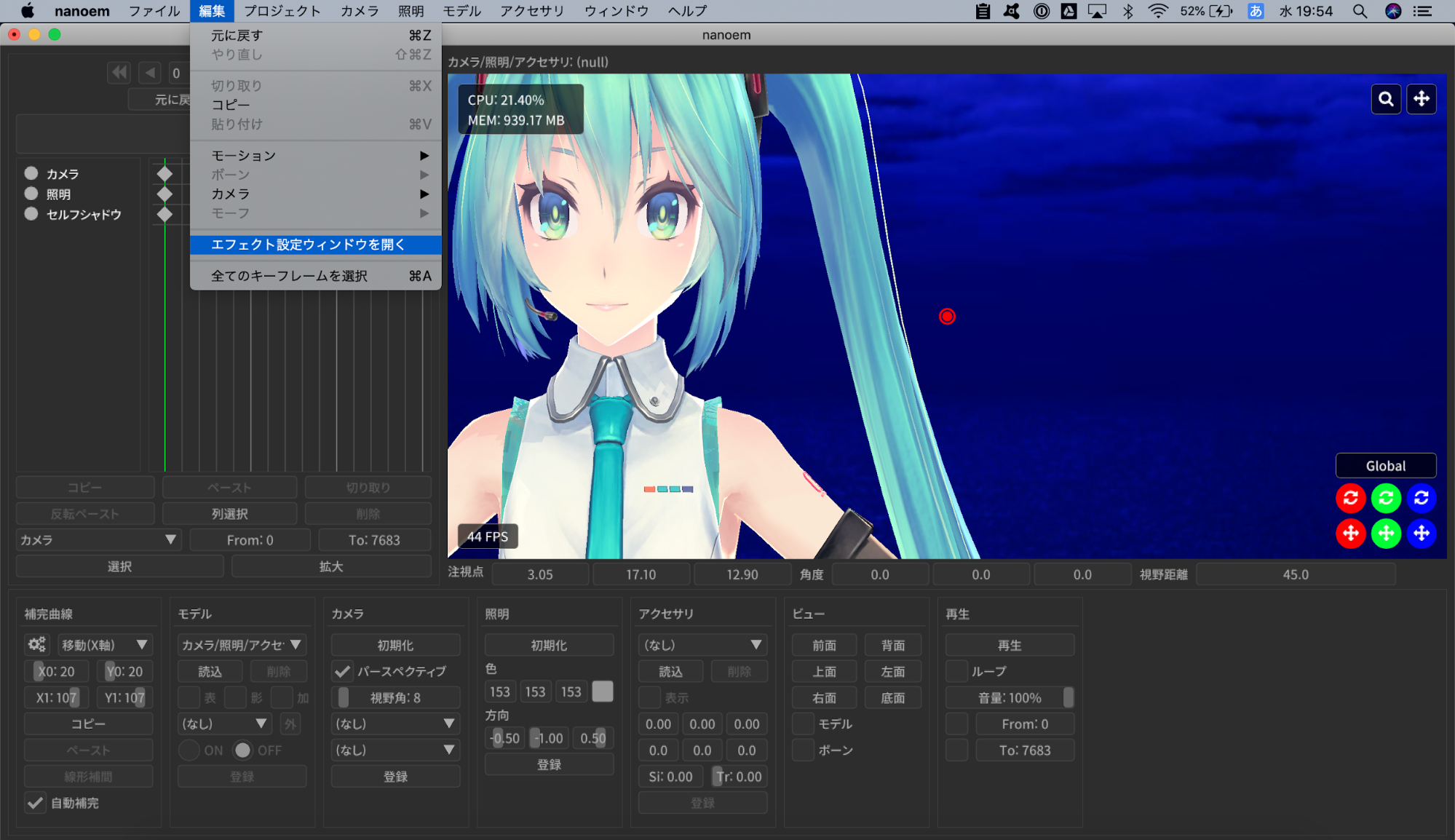Toggle the 自動補完 checkbox
This screenshot has width=1455, height=840.
click(x=35, y=803)
